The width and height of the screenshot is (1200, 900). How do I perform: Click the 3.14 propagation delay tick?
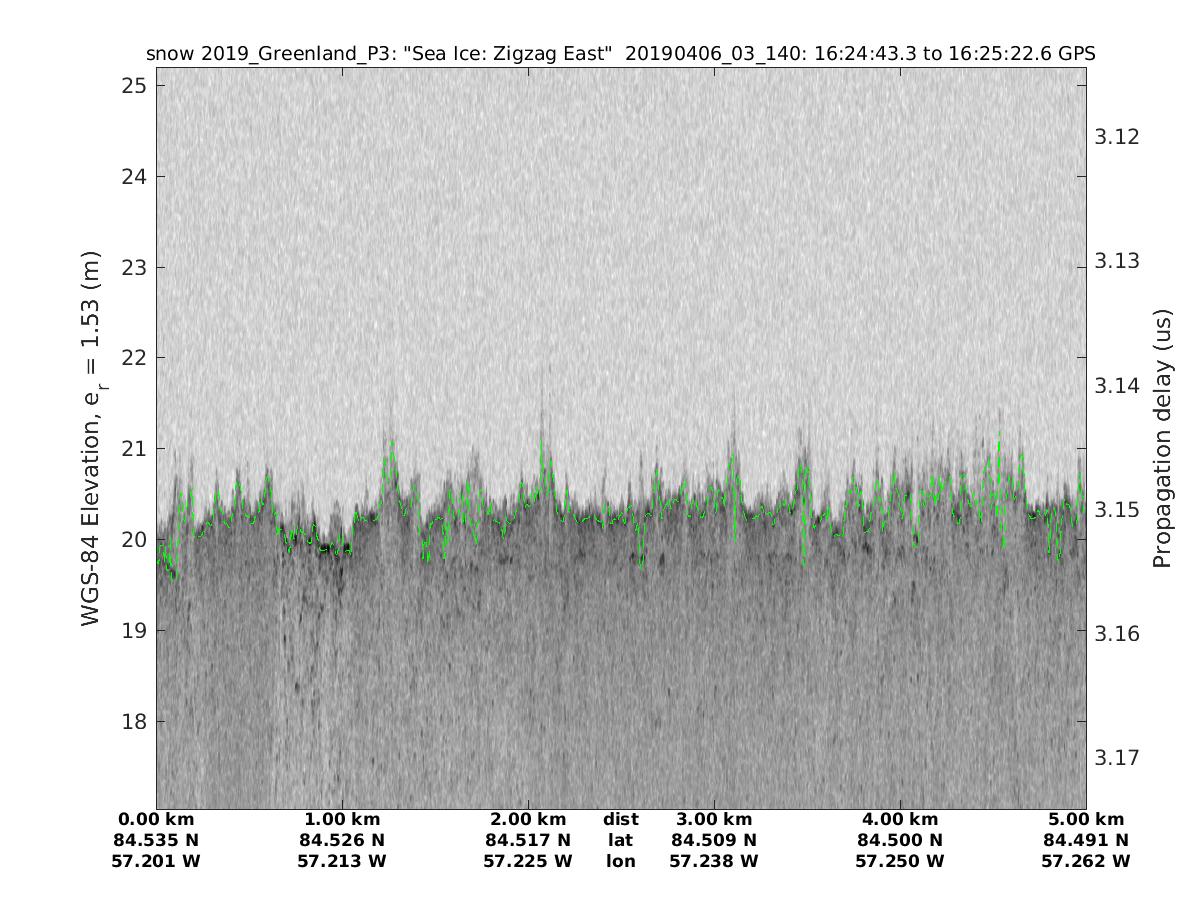click(1119, 385)
